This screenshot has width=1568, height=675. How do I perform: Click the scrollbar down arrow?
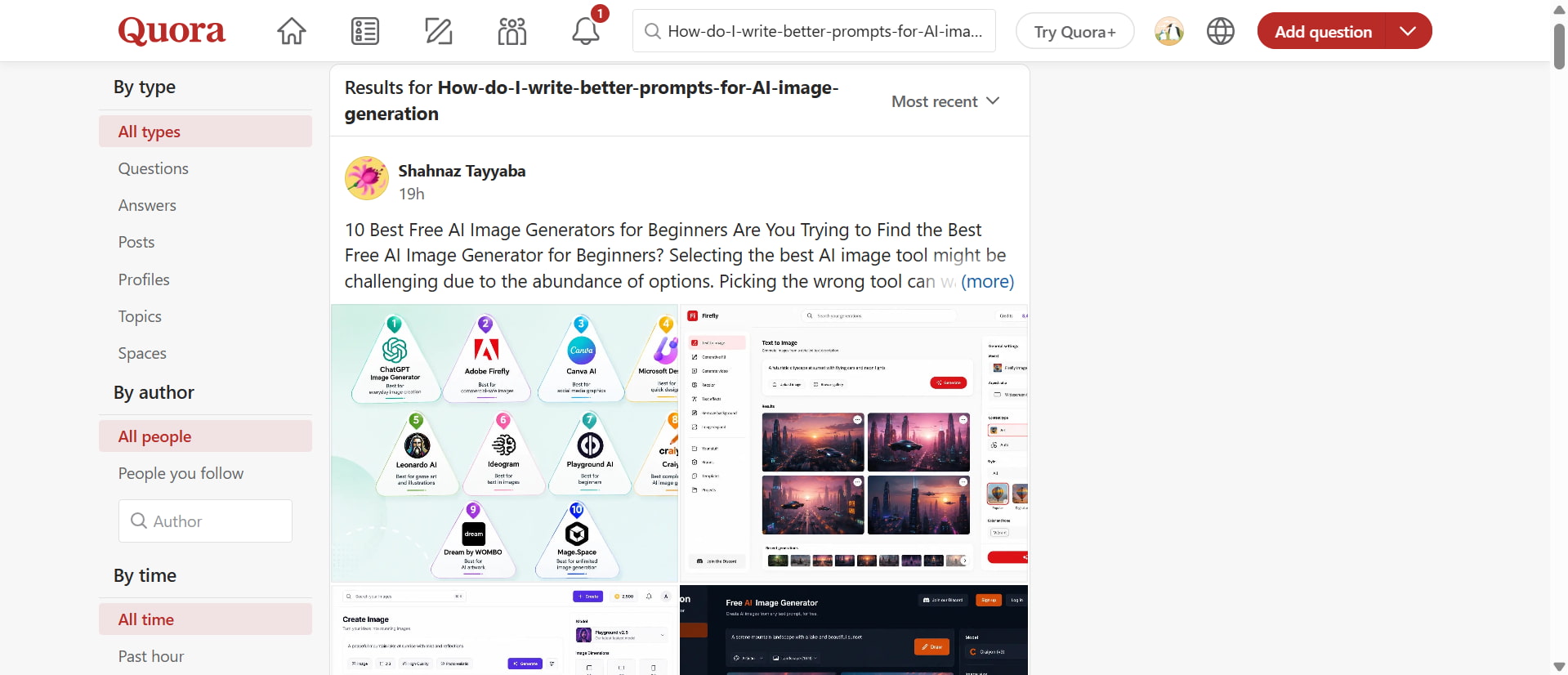tap(1559, 667)
